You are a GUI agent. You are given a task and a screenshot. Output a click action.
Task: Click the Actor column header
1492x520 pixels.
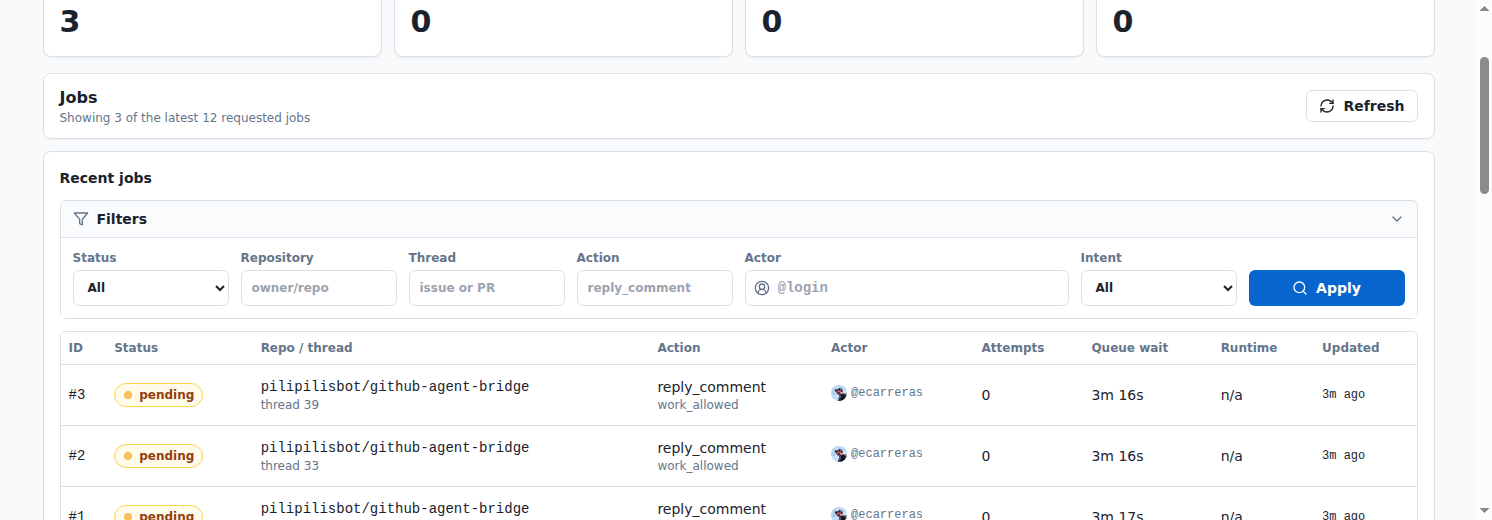pyautogui.click(x=849, y=348)
